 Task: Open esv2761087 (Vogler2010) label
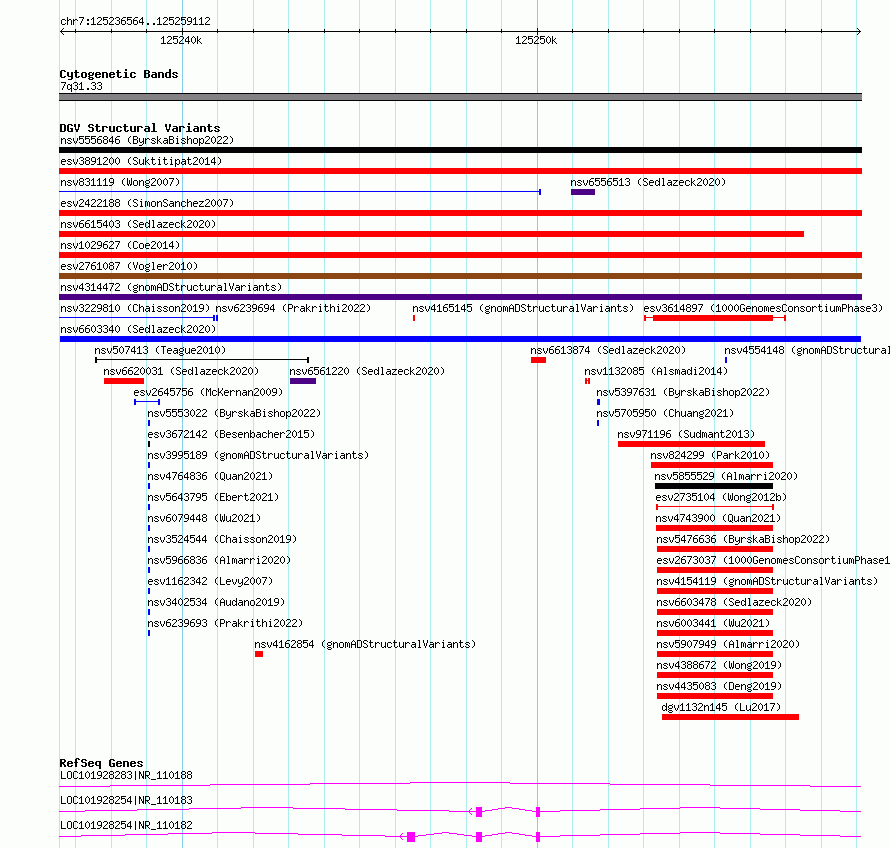click(x=129, y=266)
